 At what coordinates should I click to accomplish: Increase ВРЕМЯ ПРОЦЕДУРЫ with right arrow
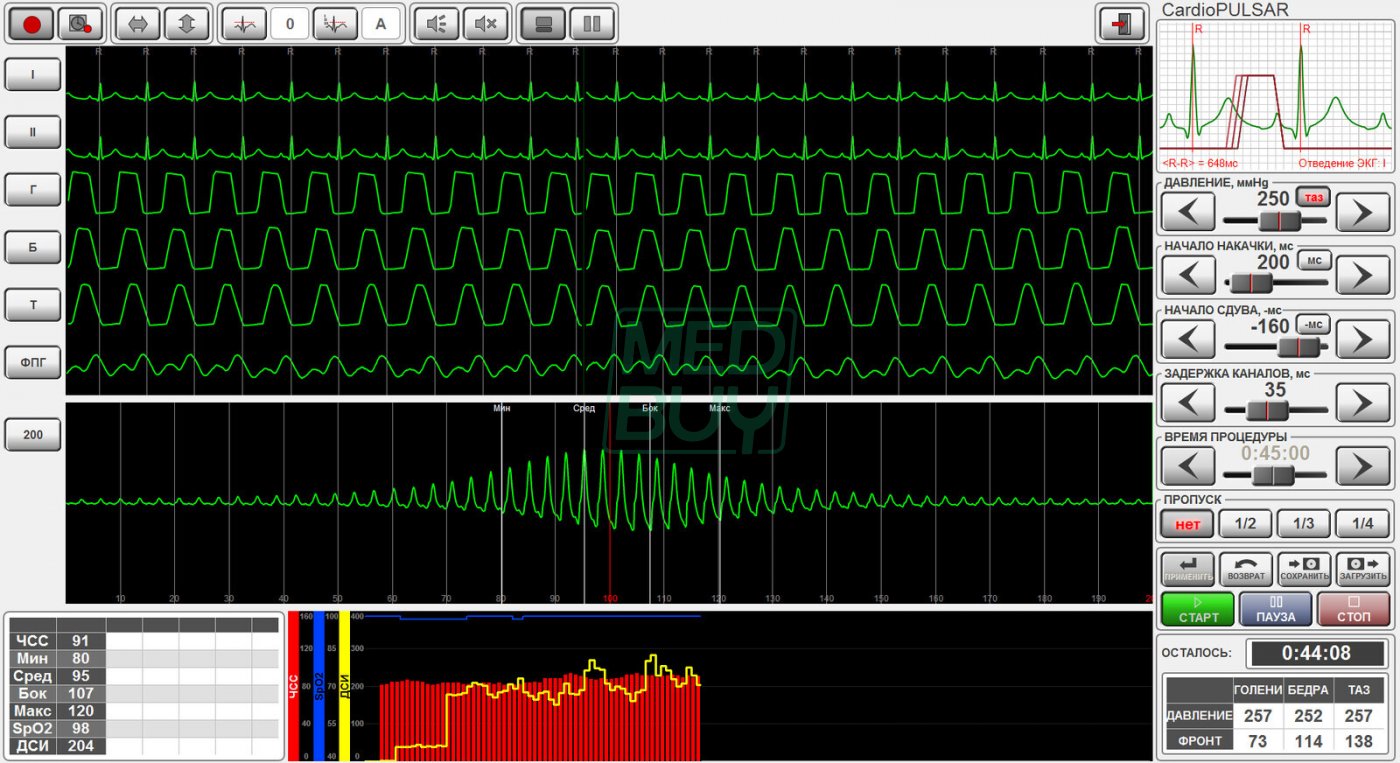1364,466
